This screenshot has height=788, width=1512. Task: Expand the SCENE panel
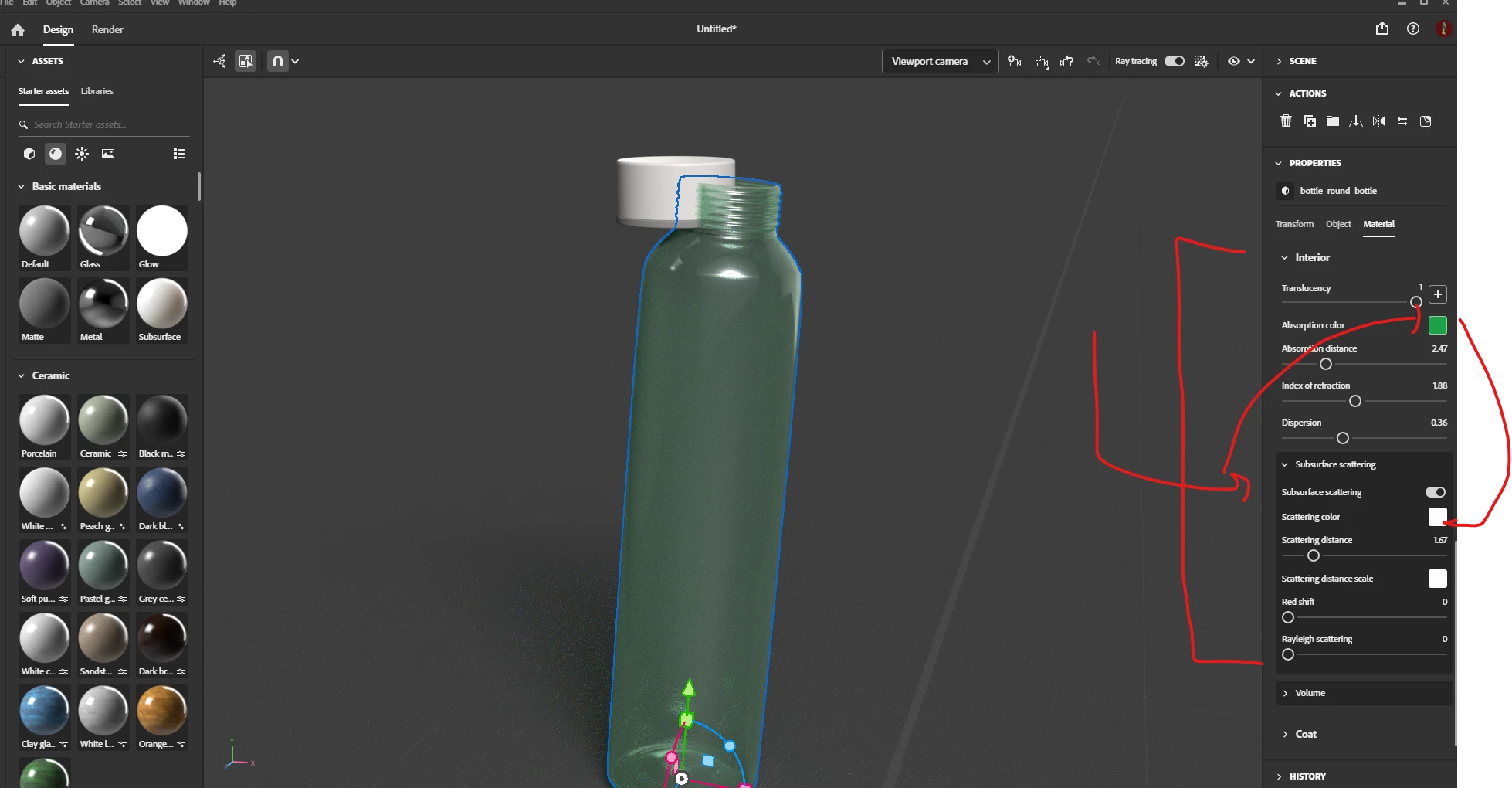click(1279, 61)
